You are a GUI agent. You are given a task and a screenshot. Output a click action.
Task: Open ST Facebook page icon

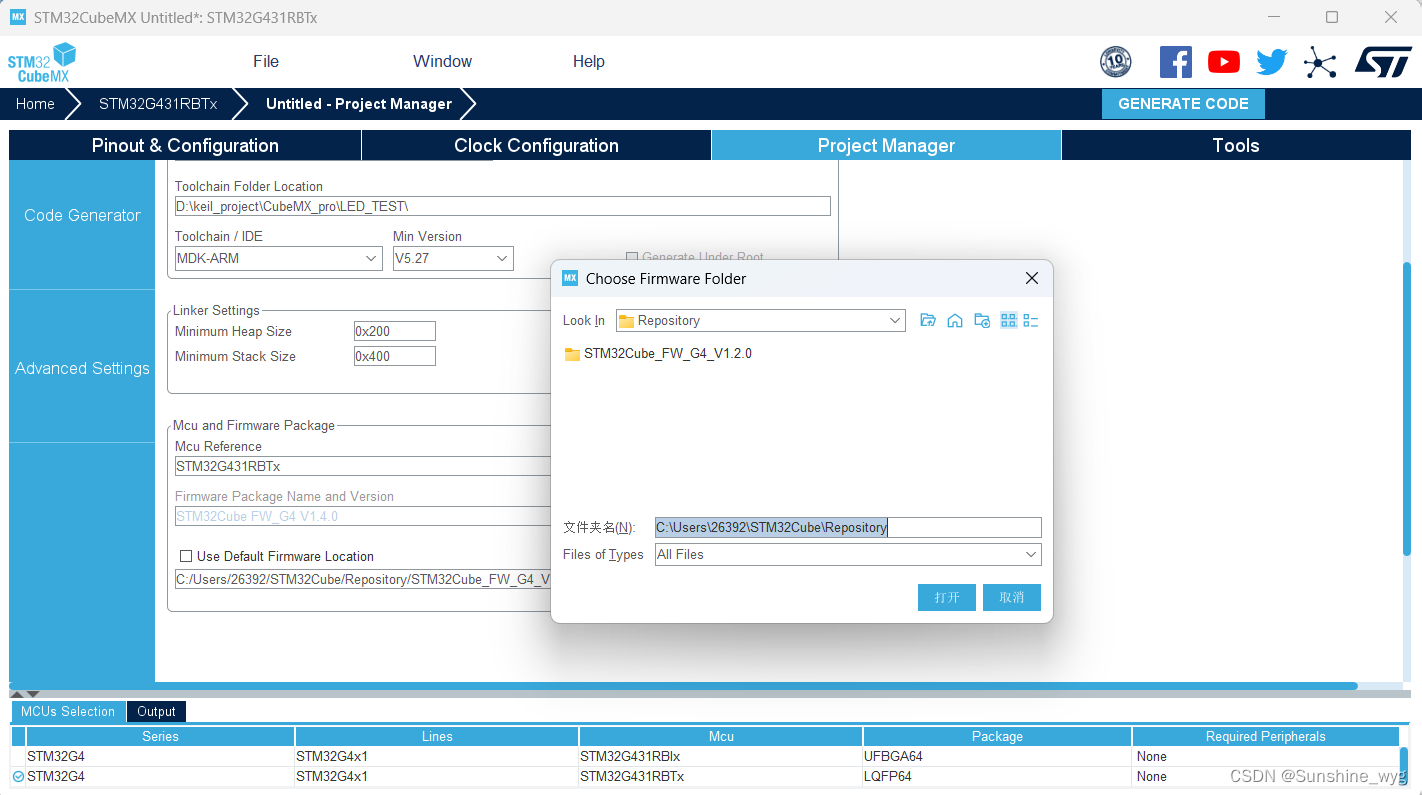(1175, 62)
